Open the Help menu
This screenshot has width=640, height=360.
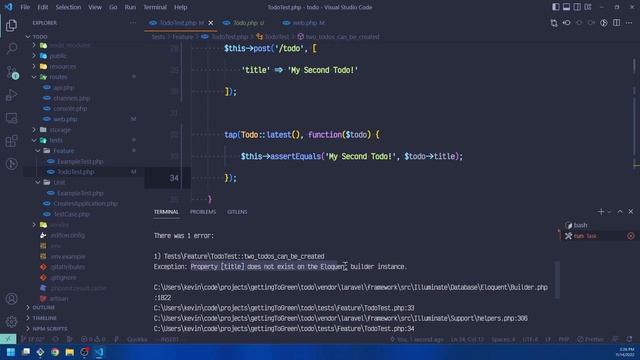[x=180, y=7]
